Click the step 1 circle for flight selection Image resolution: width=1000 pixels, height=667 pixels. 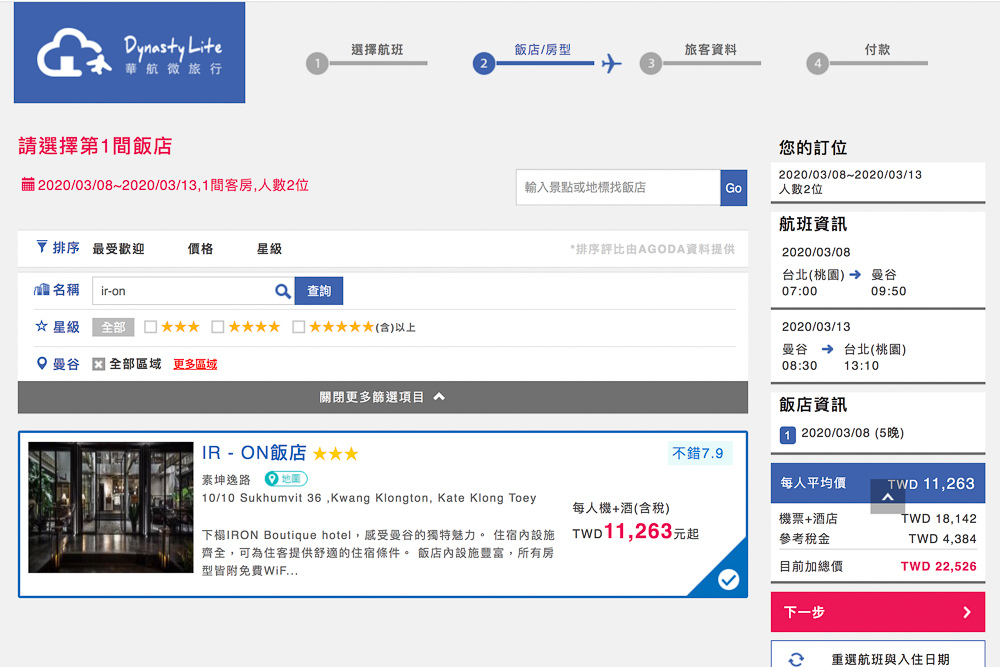[317, 63]
